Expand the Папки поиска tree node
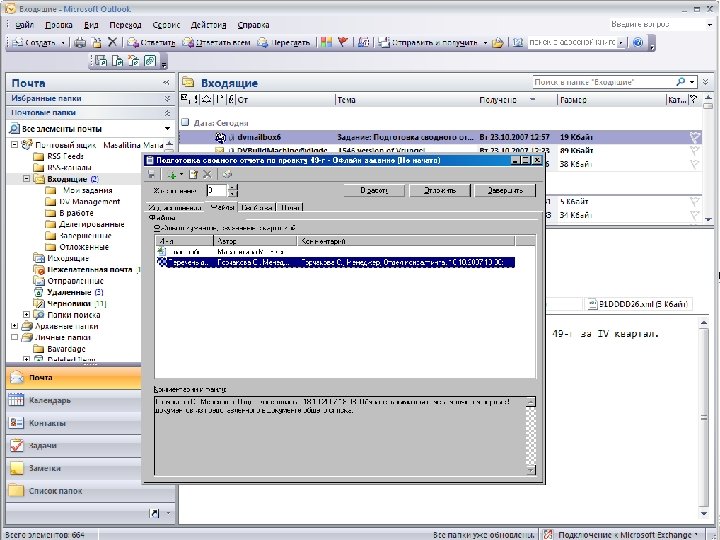Viewport: 720px width, 540px height. [x=26, y=315]
